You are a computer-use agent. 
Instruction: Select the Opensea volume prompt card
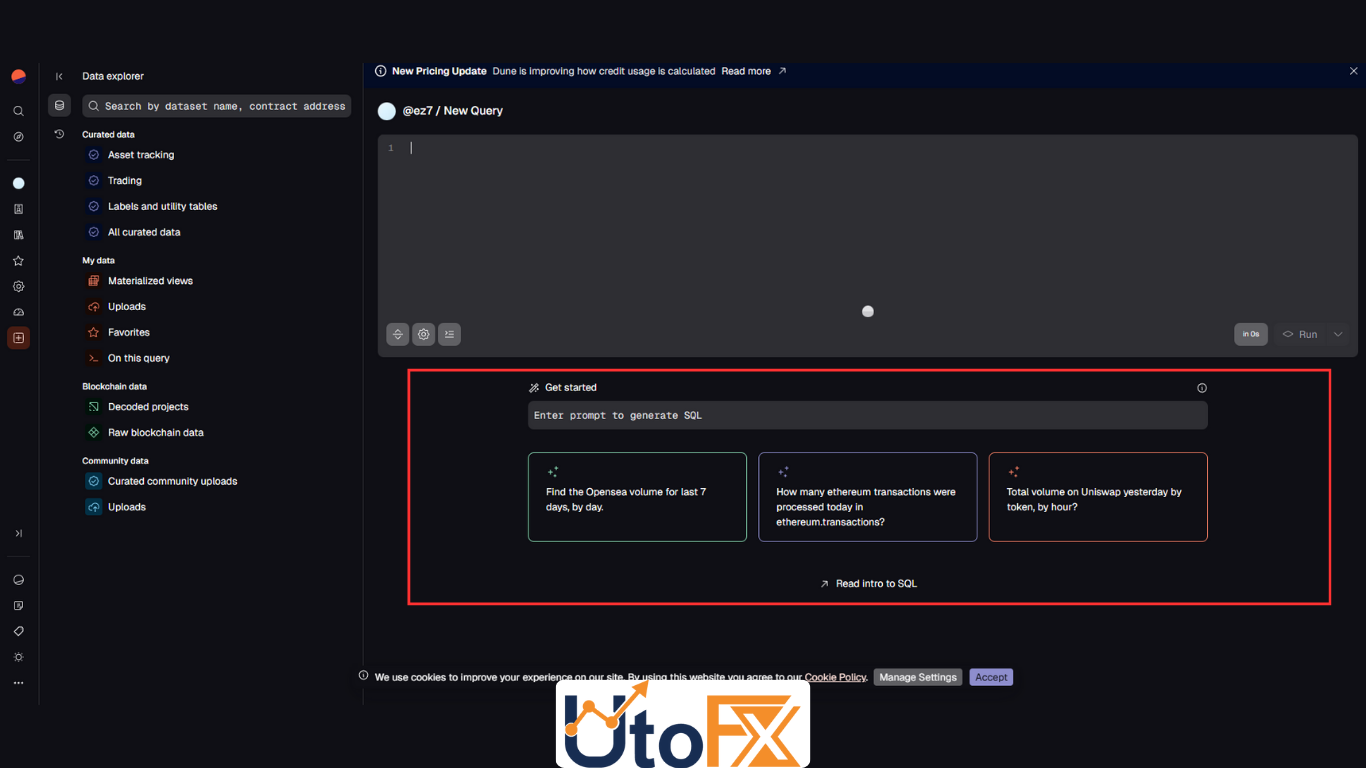click(637, 497)
